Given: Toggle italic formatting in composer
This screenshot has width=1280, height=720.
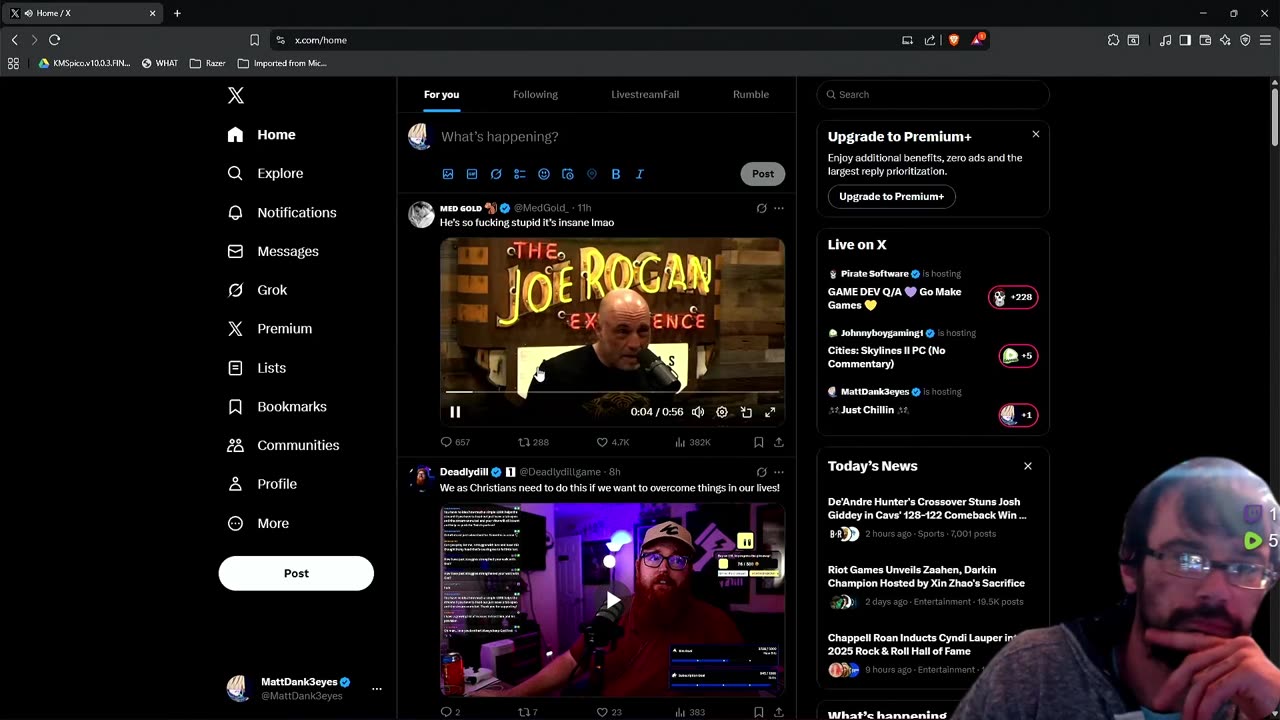Looking at the screenshot, I should pos(640,174).
